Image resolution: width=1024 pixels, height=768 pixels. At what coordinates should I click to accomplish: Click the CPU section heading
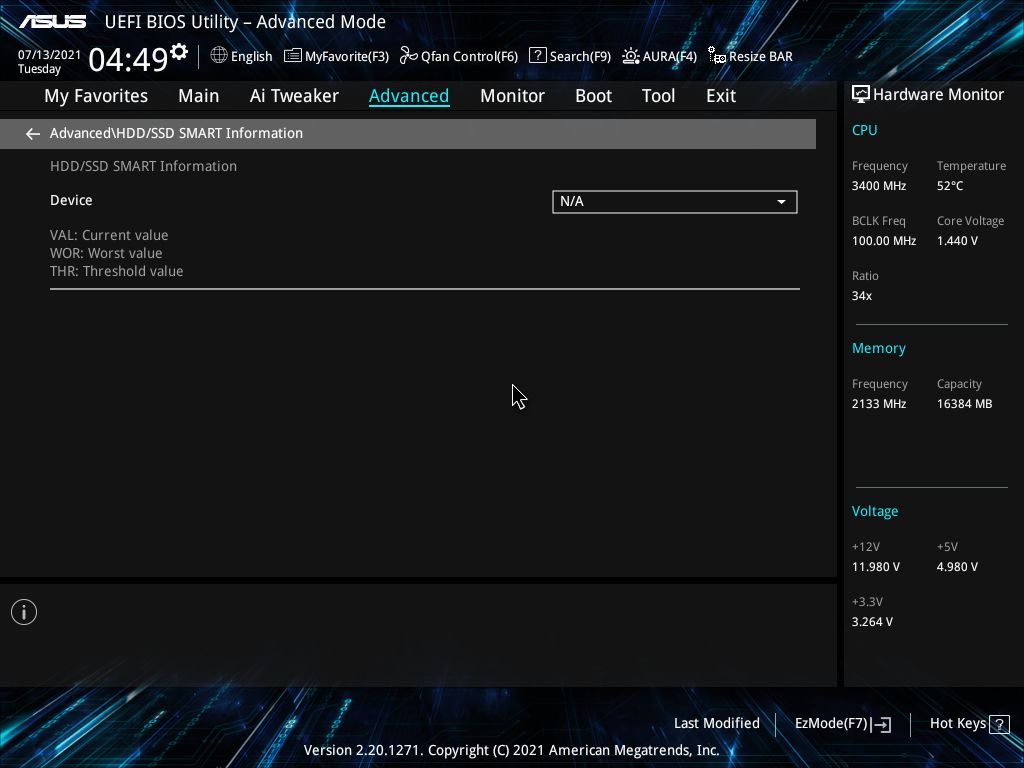coord(865,130)
